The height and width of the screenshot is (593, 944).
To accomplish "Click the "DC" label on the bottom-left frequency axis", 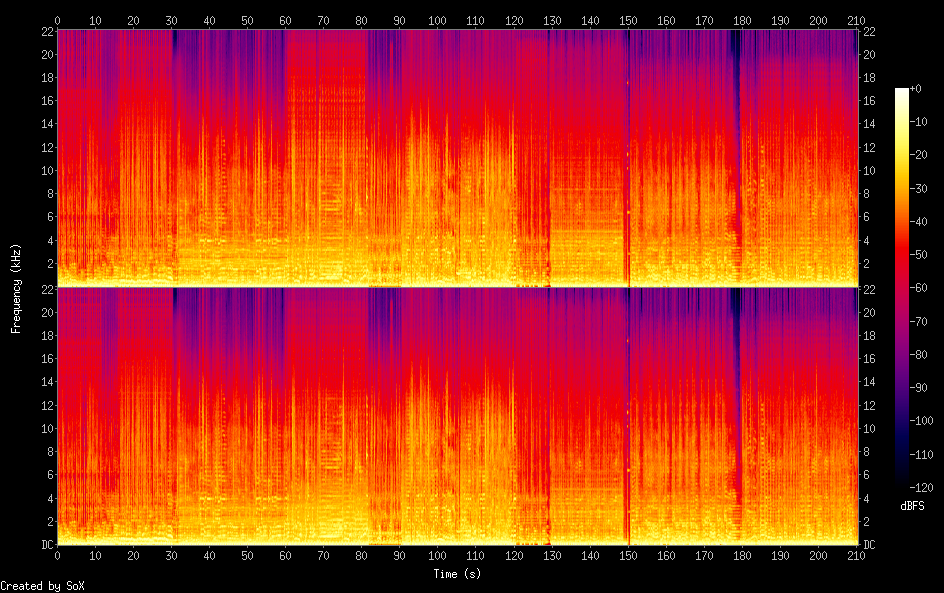I will [x=46, y=545].
